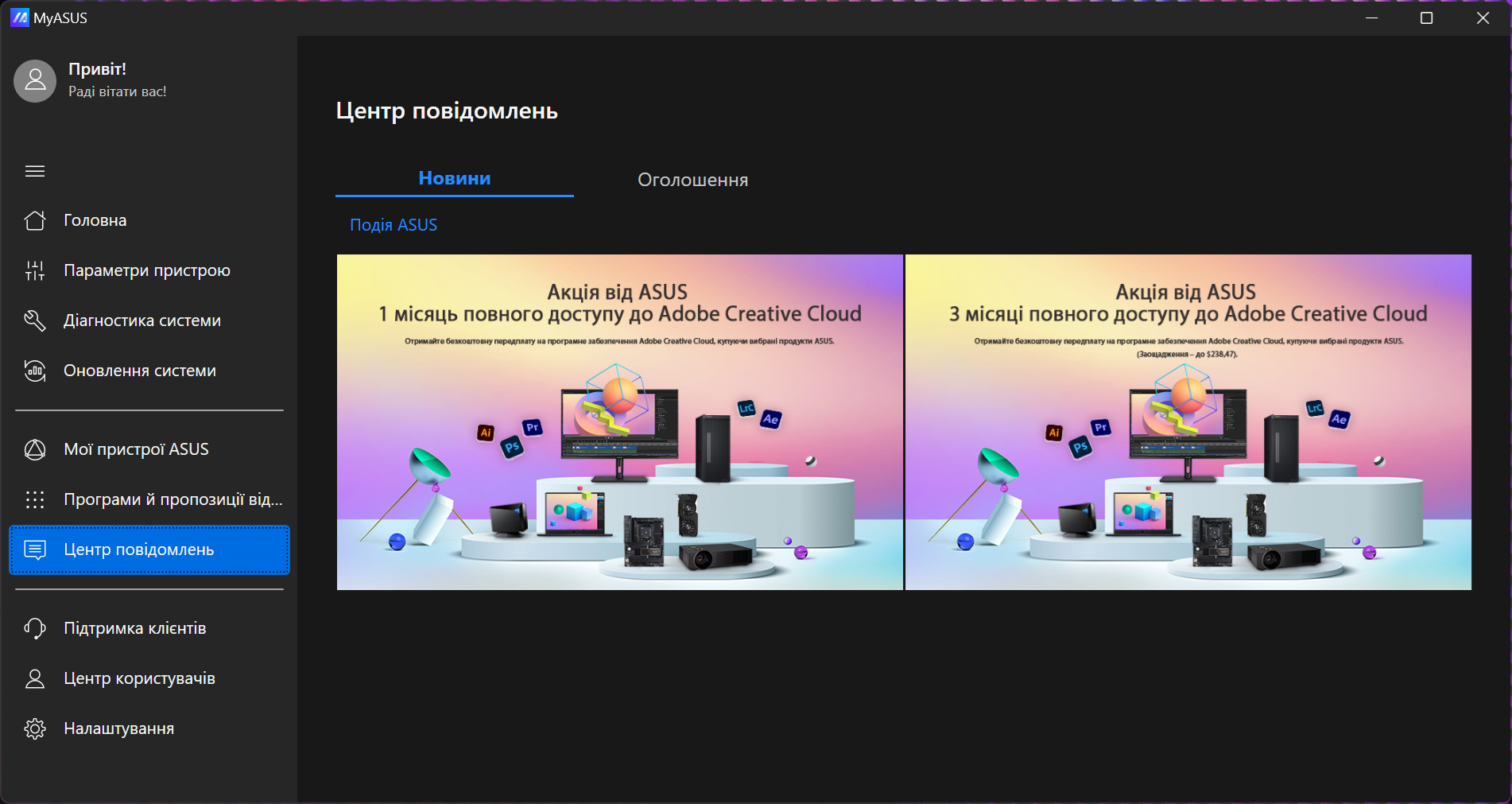The width and height of the screenshot is (1512, 804).
Task: Click the Налаштування gear icon
Action: tap(35, 728)
